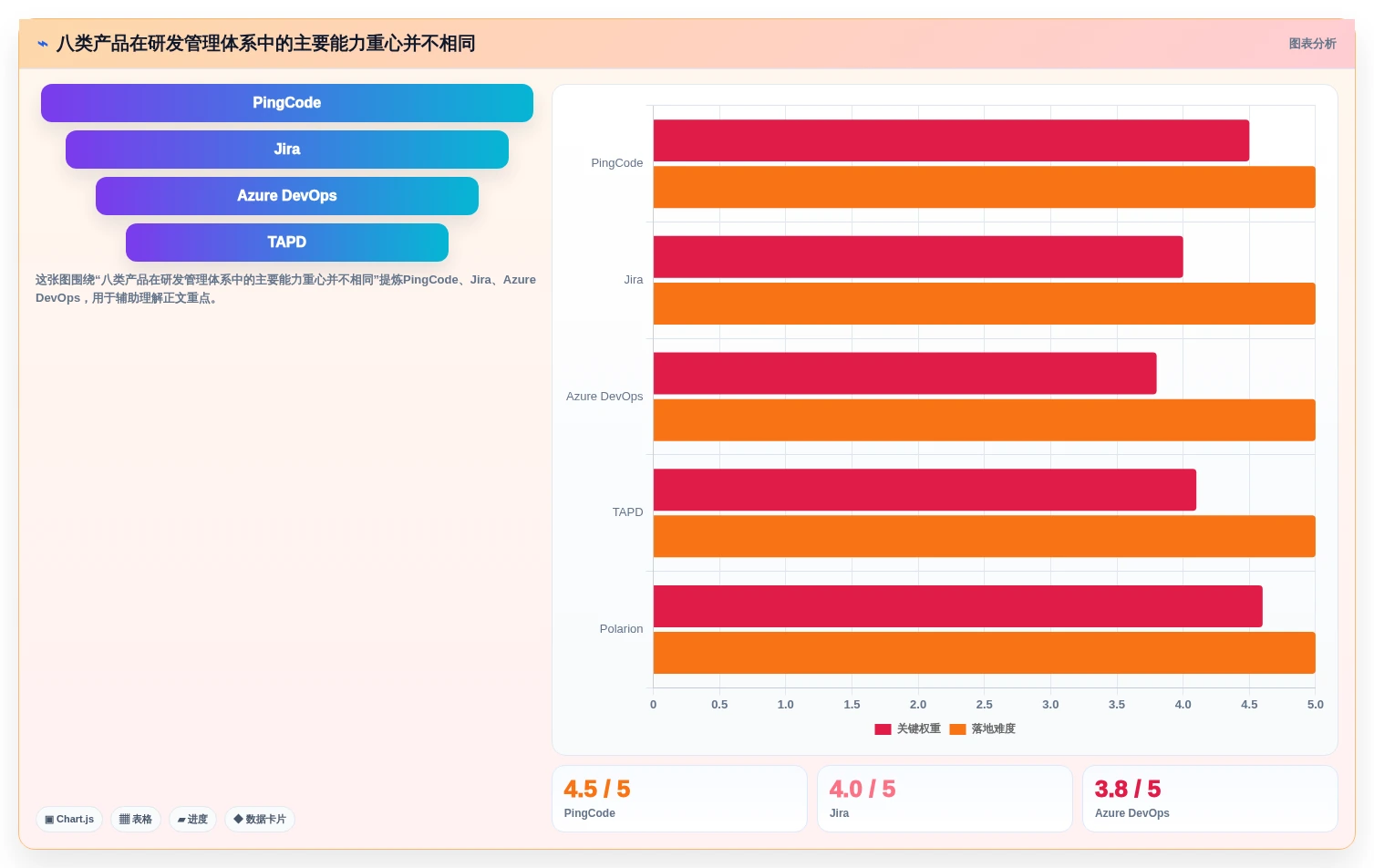Click the 进度 tag chip
This screenshot has height=868, width=1374.
click(192, 819)
